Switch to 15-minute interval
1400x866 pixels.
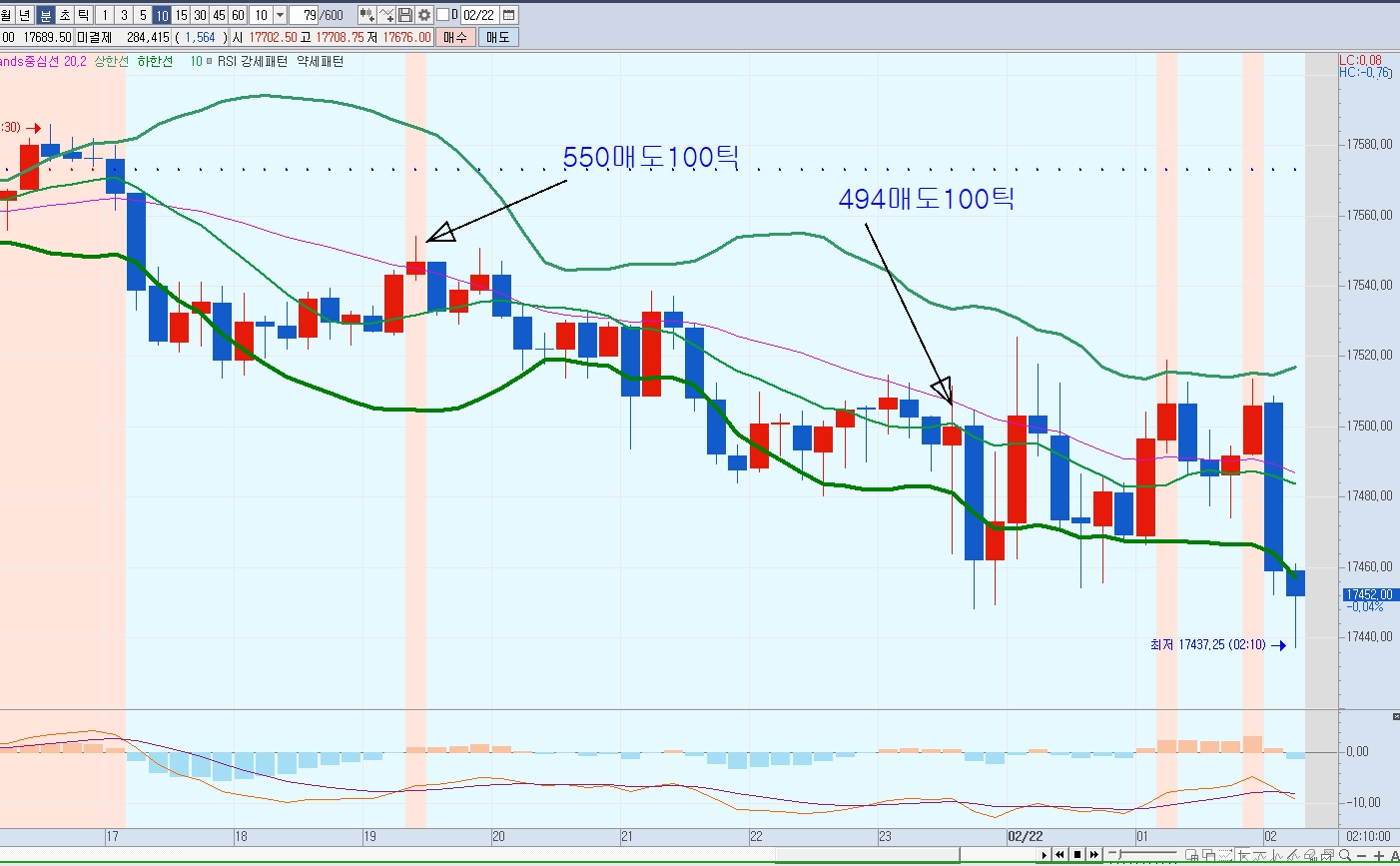pyautogui.click(x=181, y=15)
